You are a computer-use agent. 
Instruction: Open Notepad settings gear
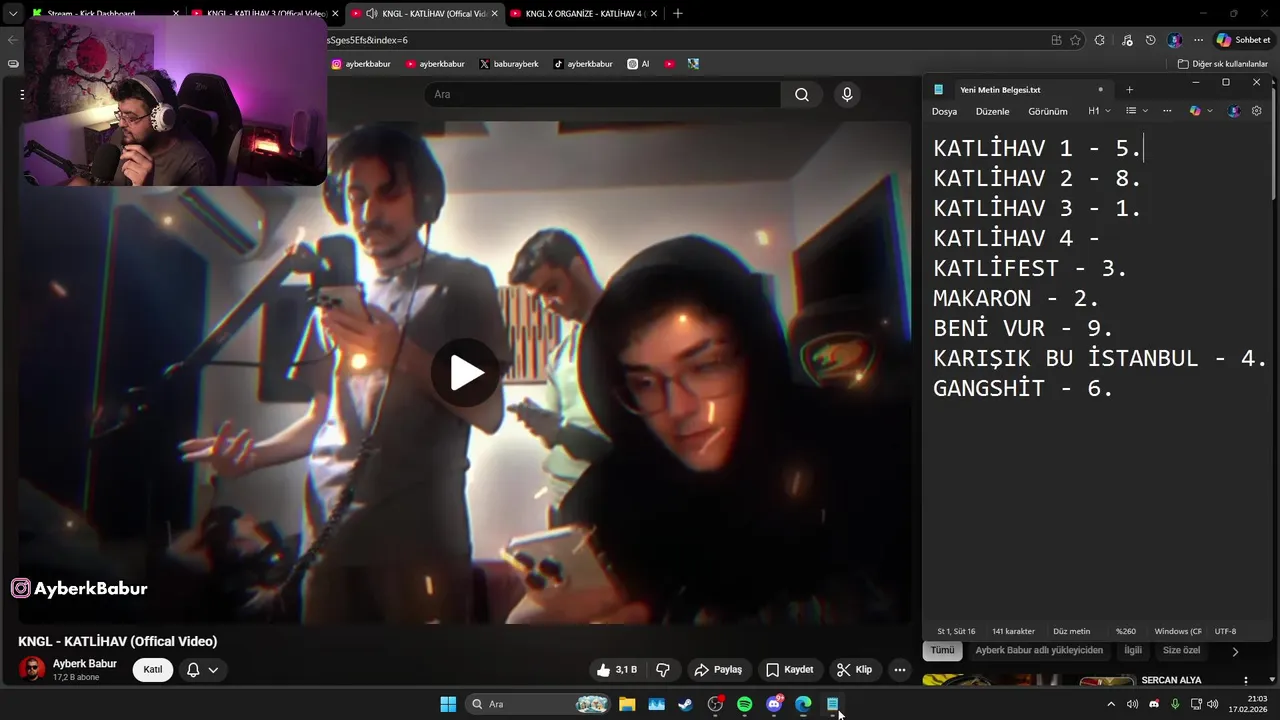point(1257,111)
